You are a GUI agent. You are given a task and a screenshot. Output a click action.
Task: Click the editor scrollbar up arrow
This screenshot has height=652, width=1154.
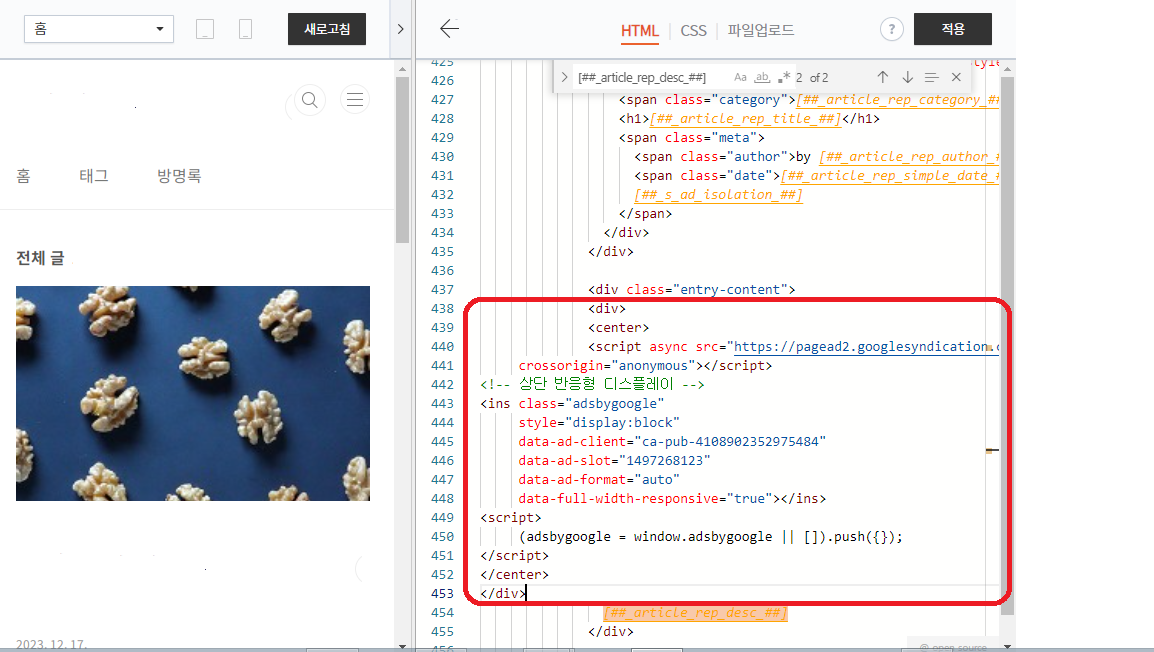coord(1007,69)
